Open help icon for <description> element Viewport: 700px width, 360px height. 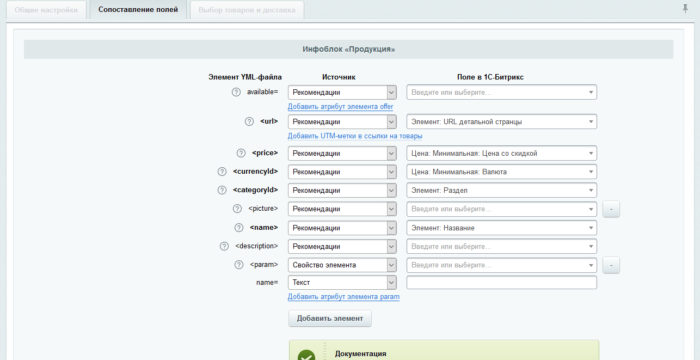(x=224, y=246)
